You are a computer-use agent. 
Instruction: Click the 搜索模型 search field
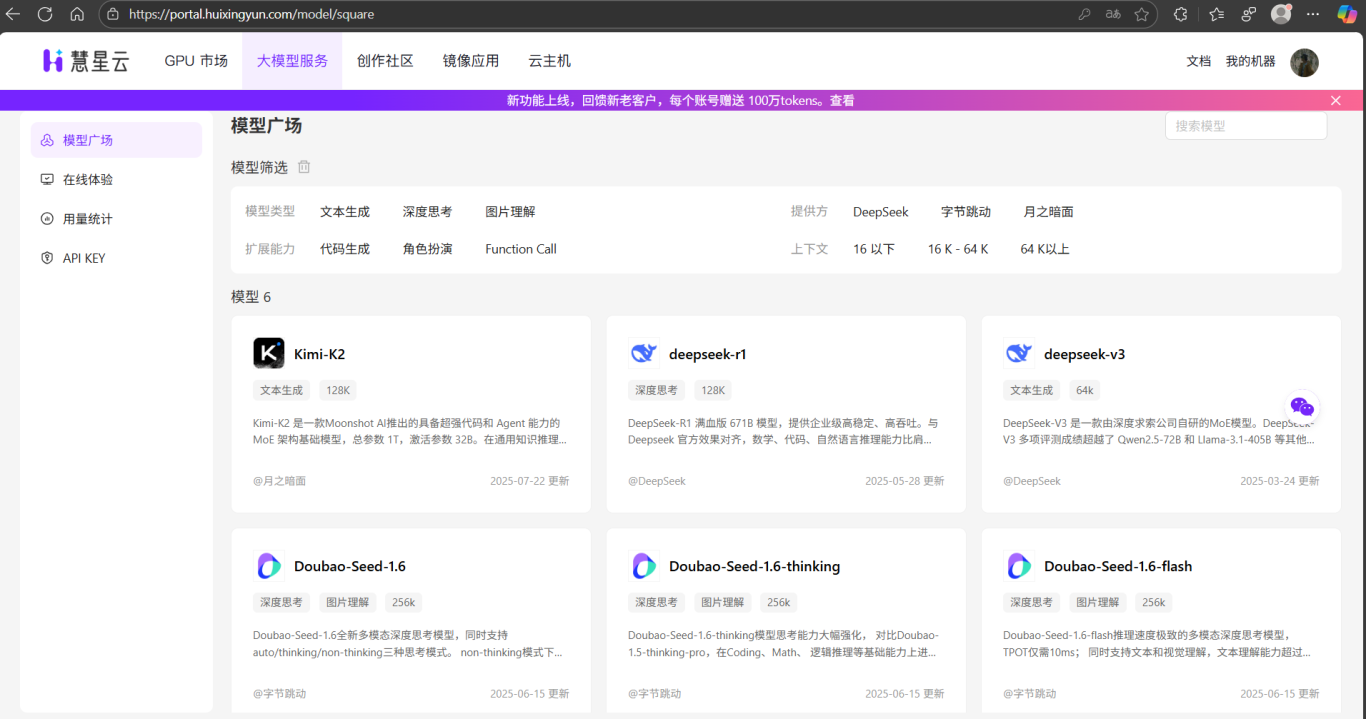tap(1246, 126)
